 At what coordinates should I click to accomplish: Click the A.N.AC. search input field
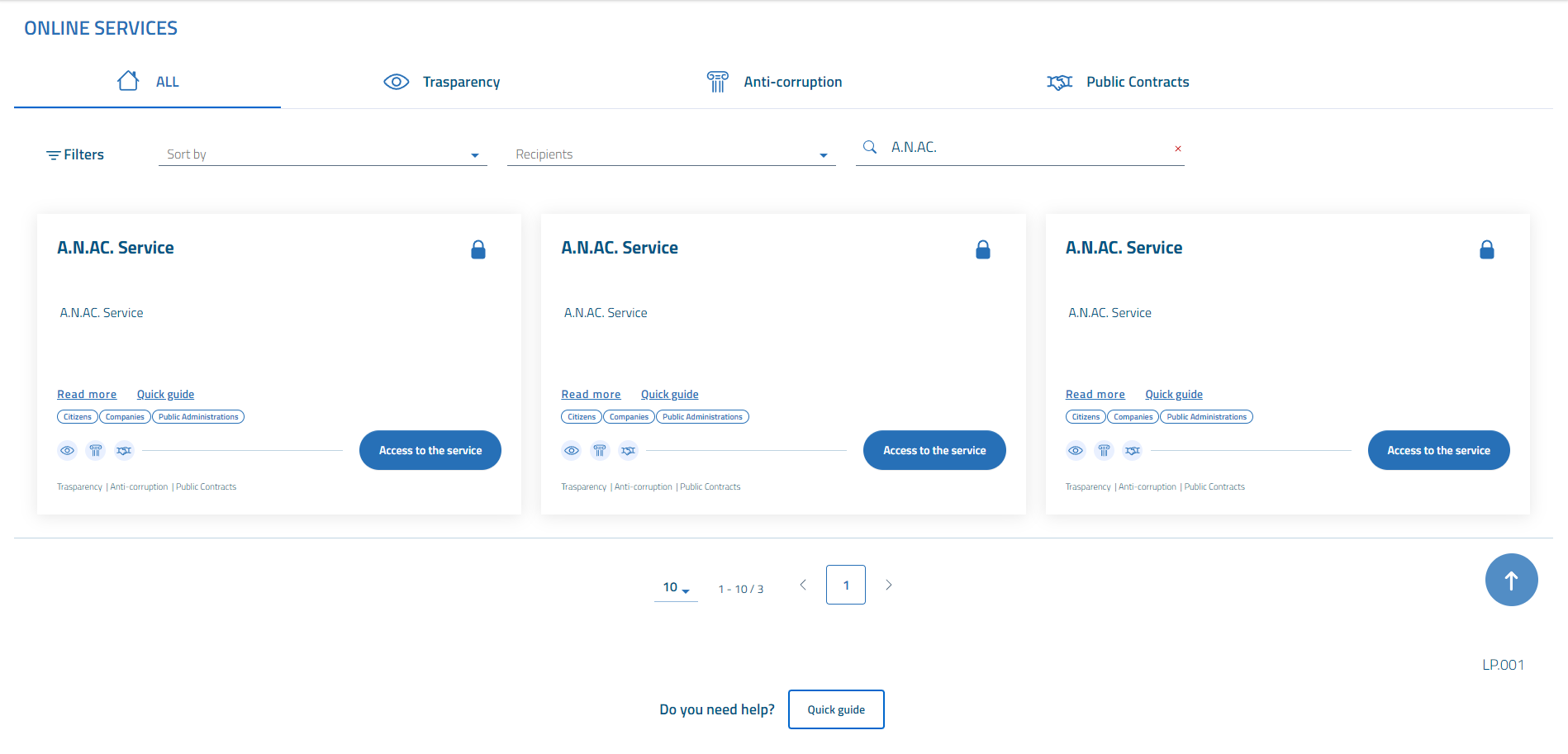click(1024, 147)
